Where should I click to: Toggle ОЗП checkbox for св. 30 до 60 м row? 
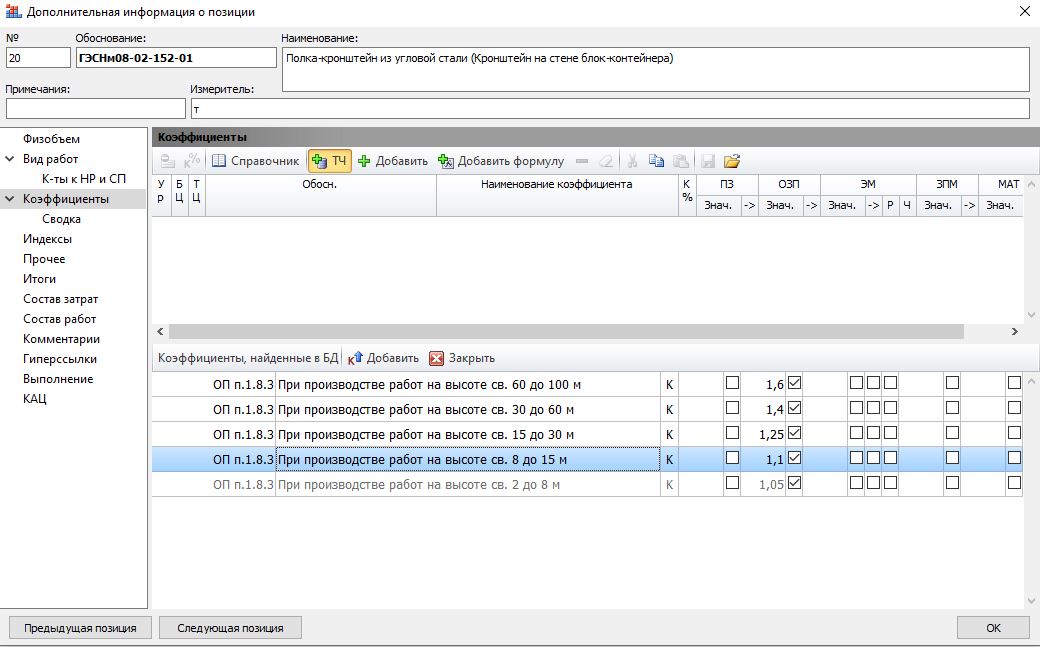[794, 407]
